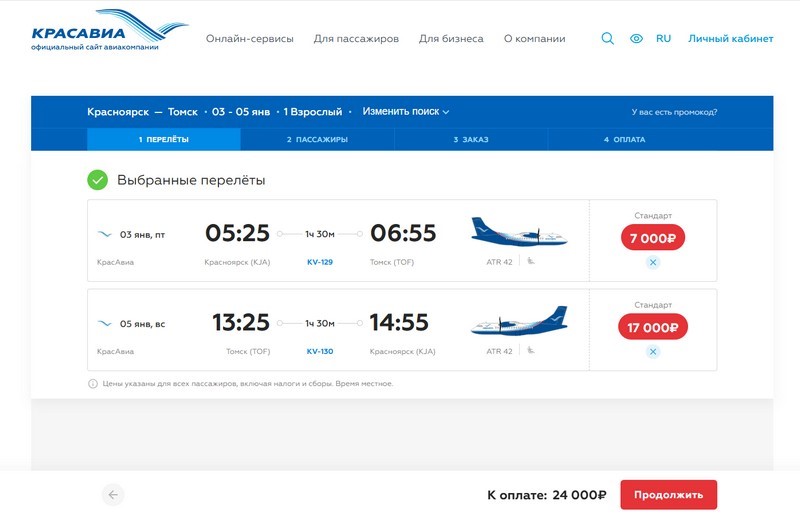Image resolution: width=800 pixels, height=519 pixels.
Task: Open the RU language selector
Action: 663,39
